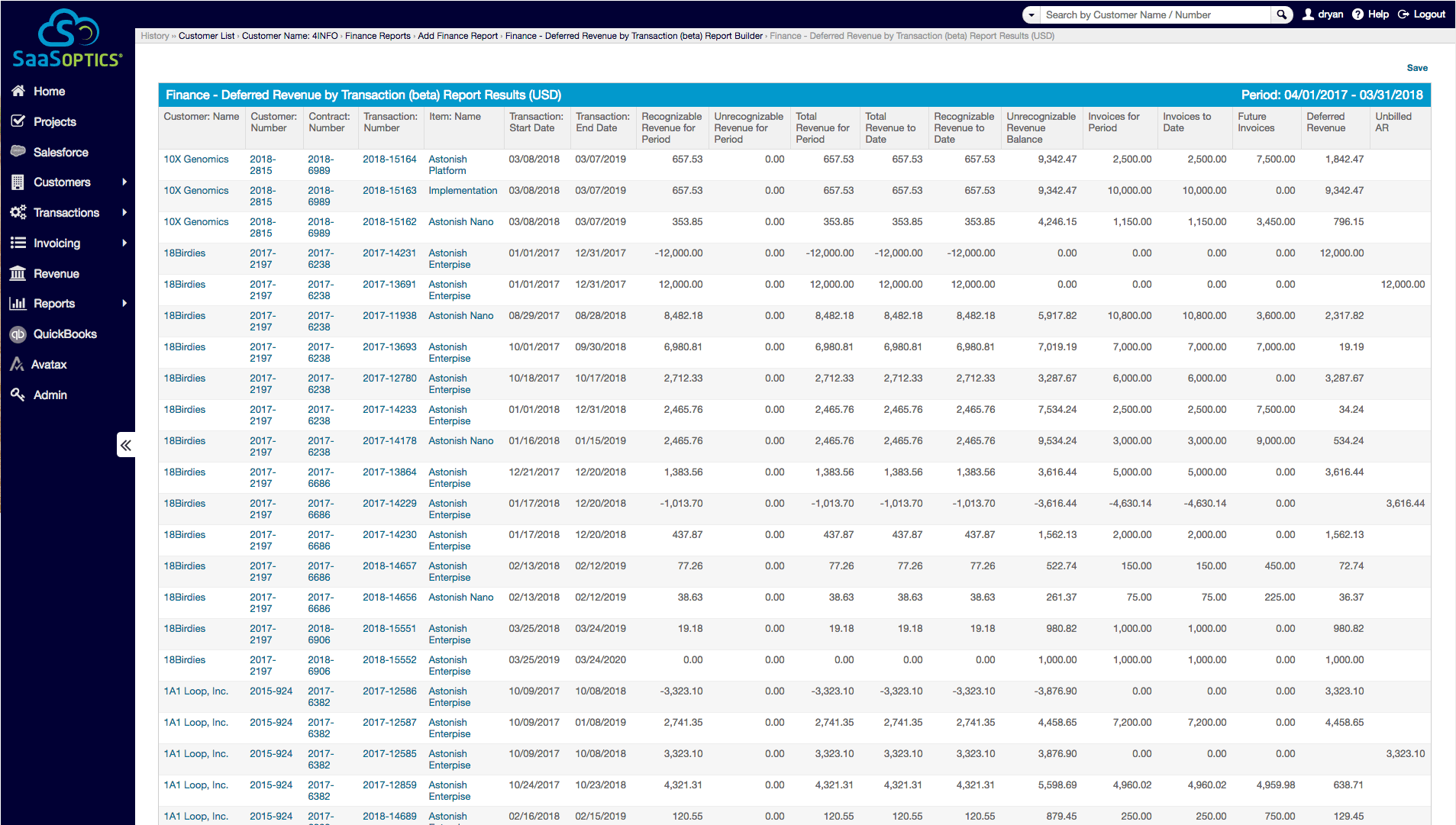Go to Finance Reports breadcrumb
Screen dimensions: 1456x825
(x=377, y=36)
